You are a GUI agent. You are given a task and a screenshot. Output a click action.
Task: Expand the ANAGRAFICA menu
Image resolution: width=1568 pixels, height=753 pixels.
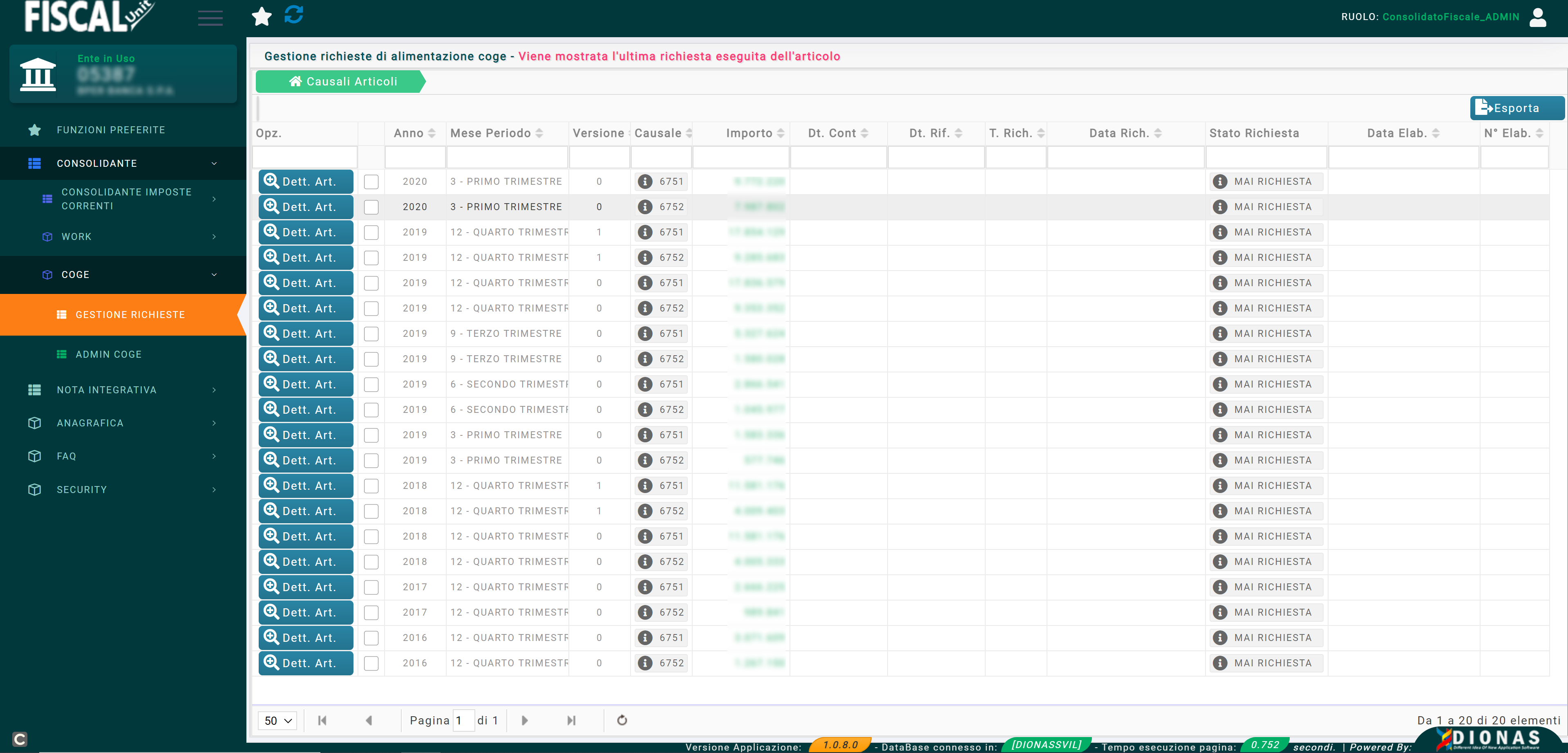click(214, 423)
